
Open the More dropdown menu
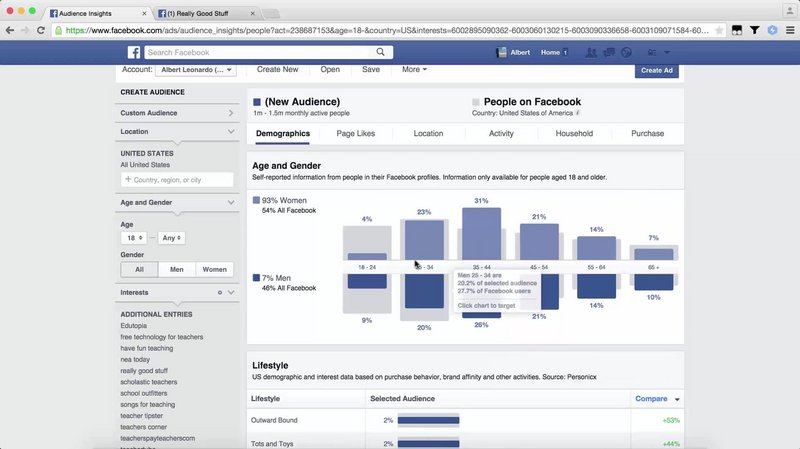click(414, 69)
